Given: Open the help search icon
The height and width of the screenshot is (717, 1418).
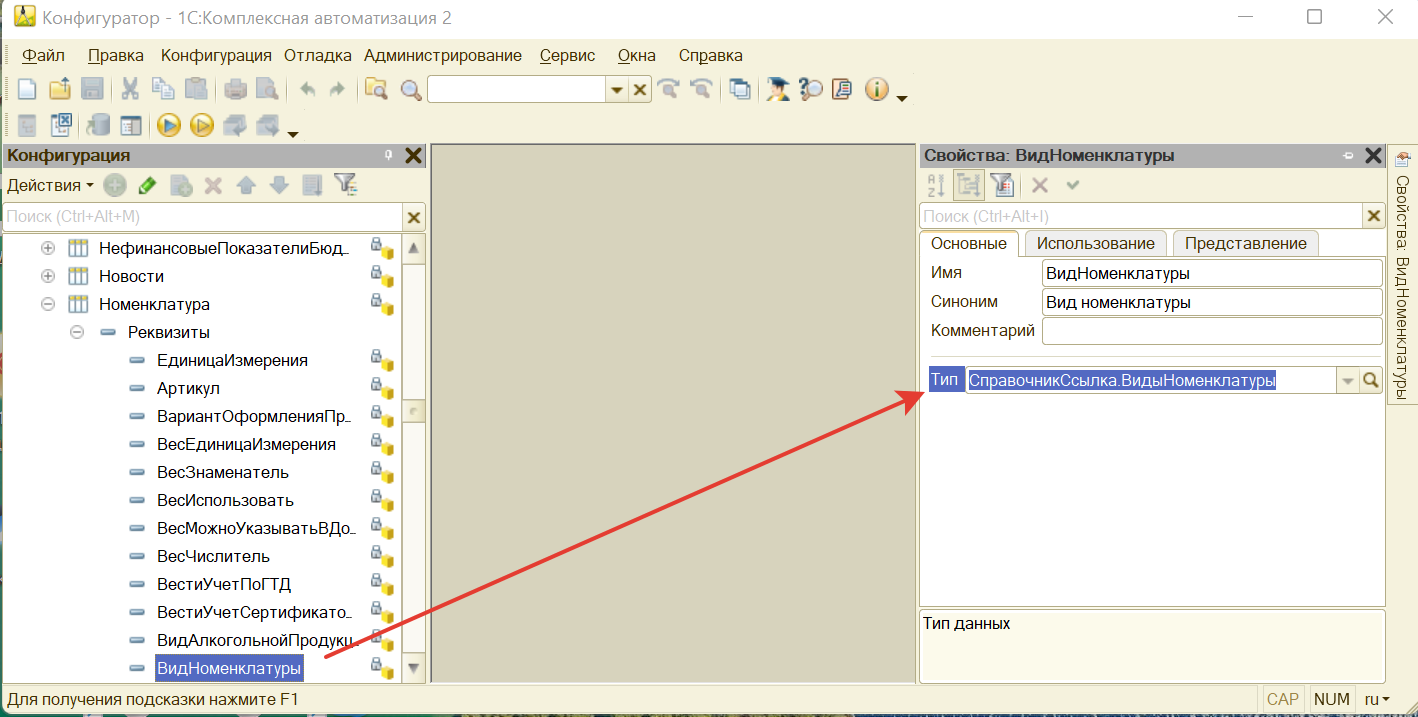Looking at the screenshot, I should coord(810,89).
